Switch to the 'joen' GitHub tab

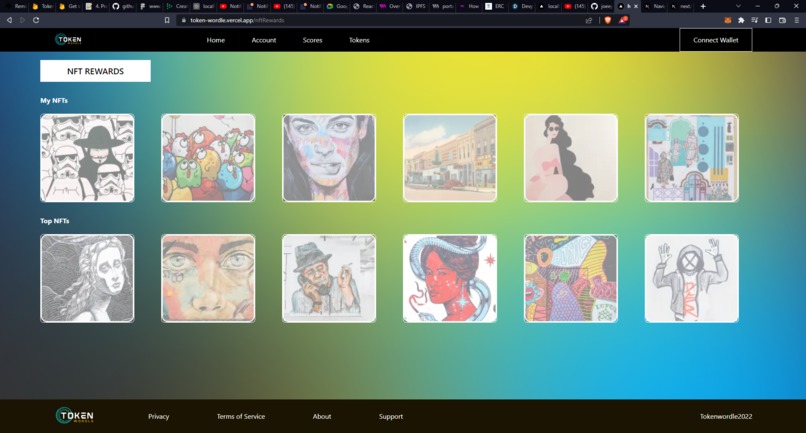[601, 6]
